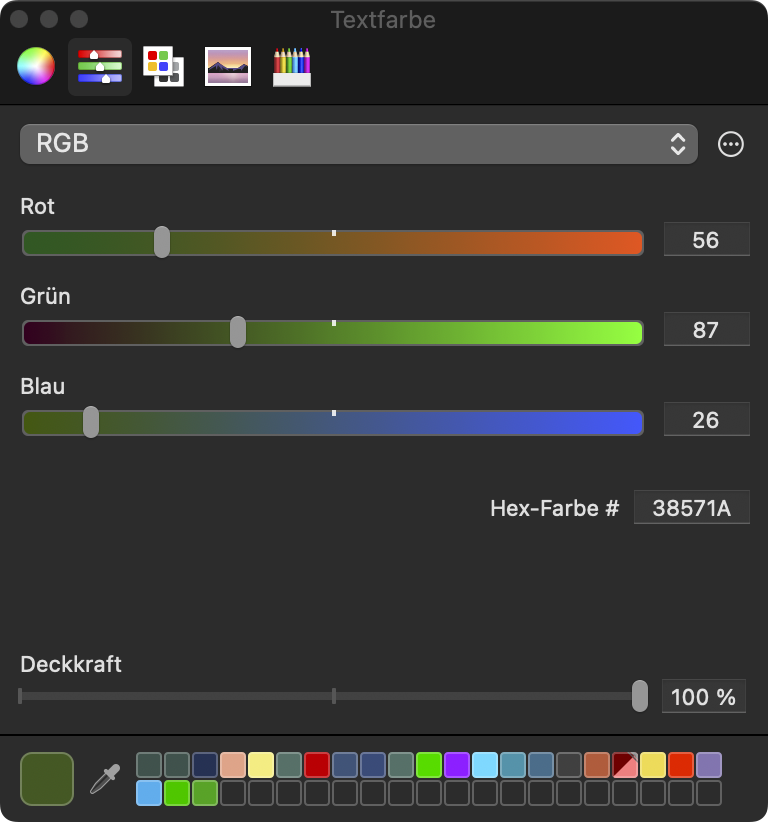Open the color wheel picker tab
Viewport: 768px width, 822px height.
36,67
